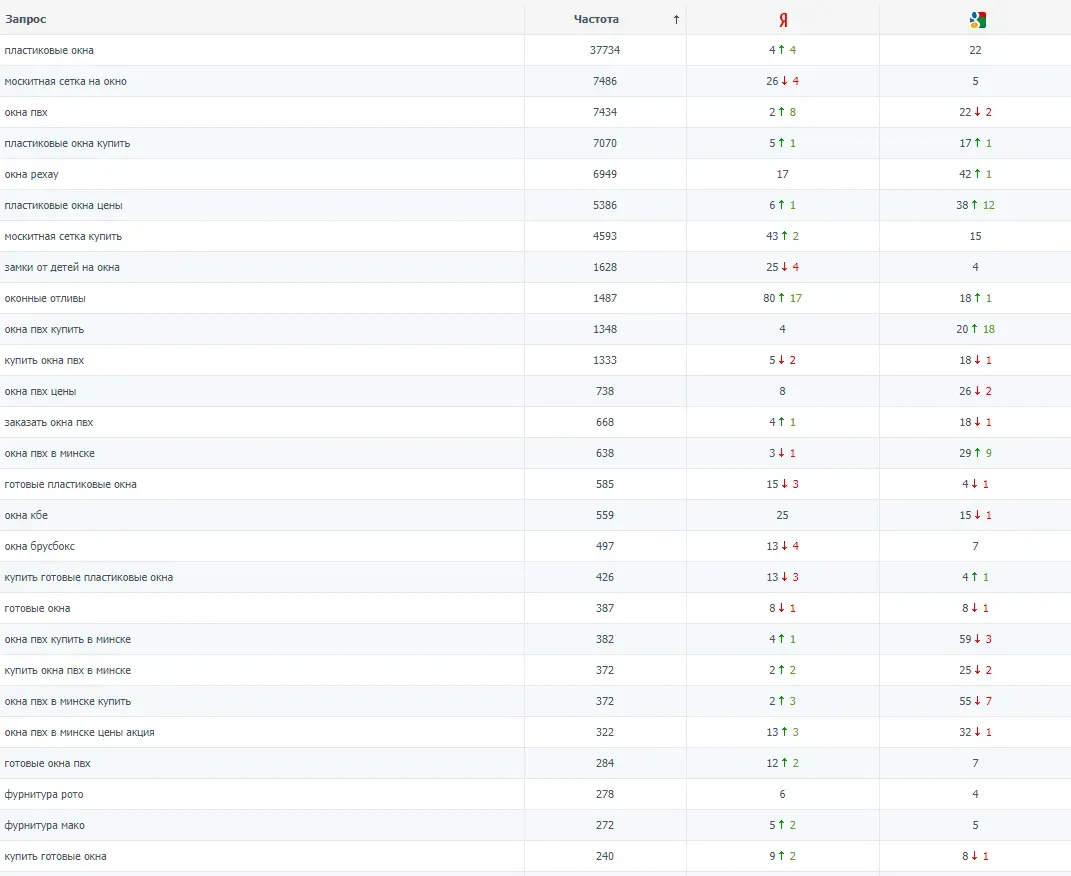Viewport: 1071px width, 876px height.
Task: Click the Google column header icon
Action: click(x=977, y=20)
